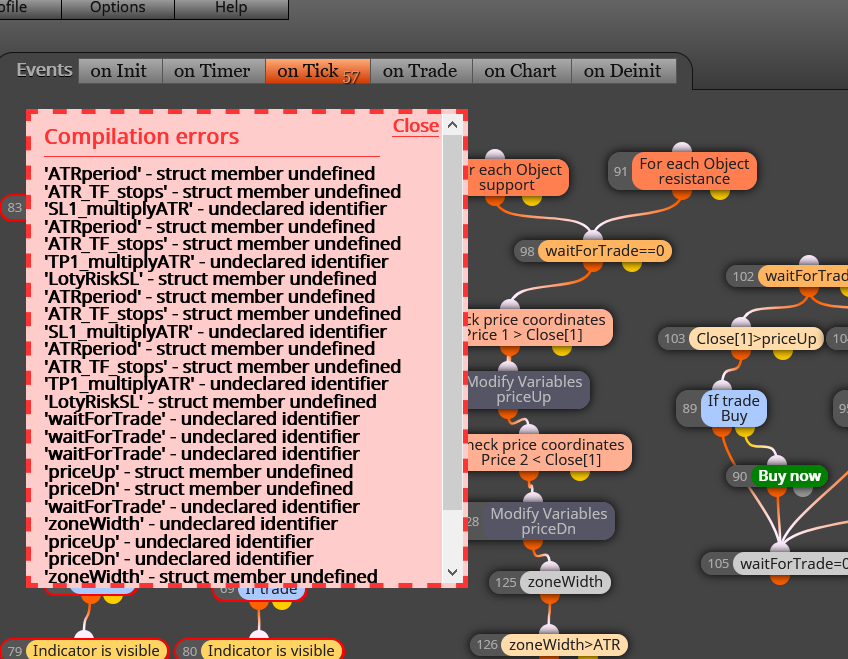Select block 102 waitForTrade

tap(804, 276)
